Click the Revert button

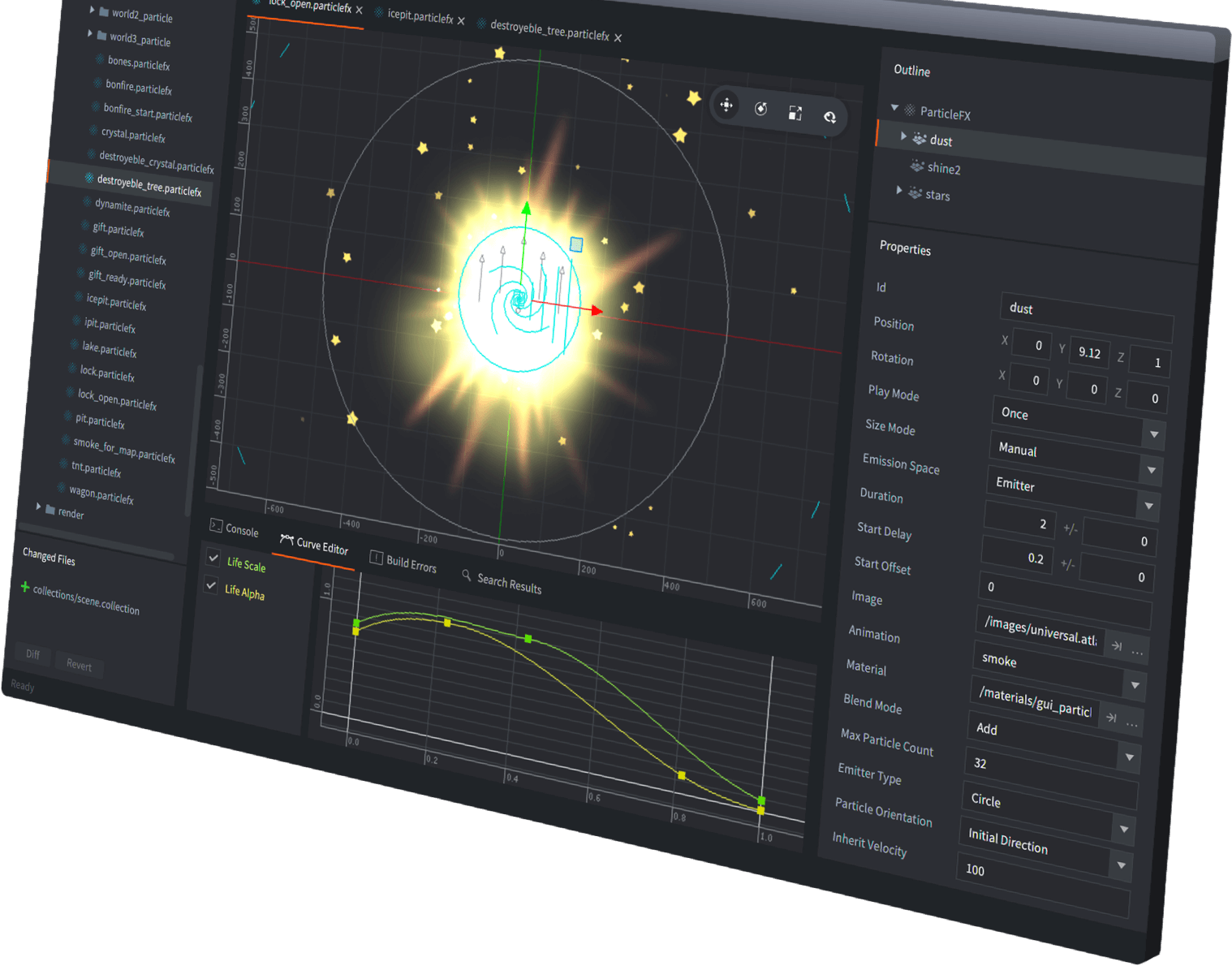click(x=79, y=665)
